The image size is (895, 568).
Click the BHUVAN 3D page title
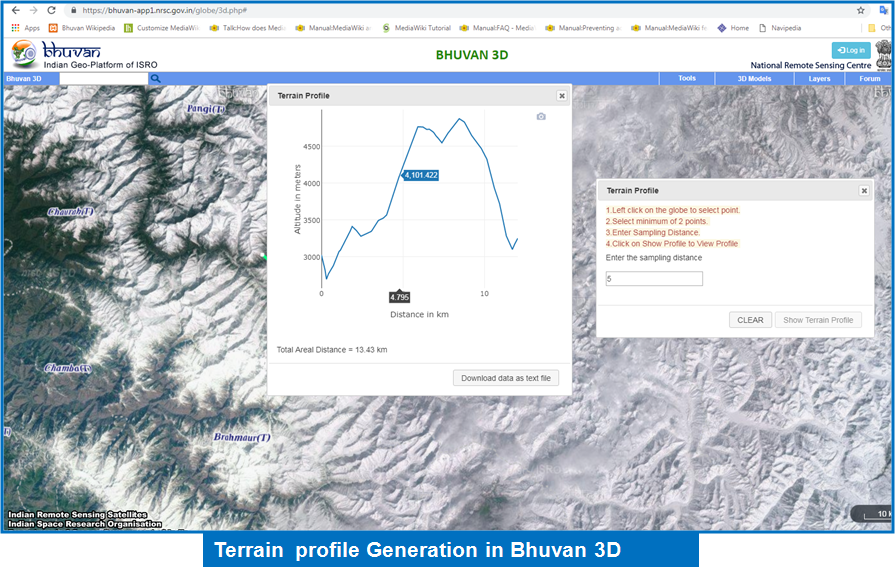(x=471, y=55)
